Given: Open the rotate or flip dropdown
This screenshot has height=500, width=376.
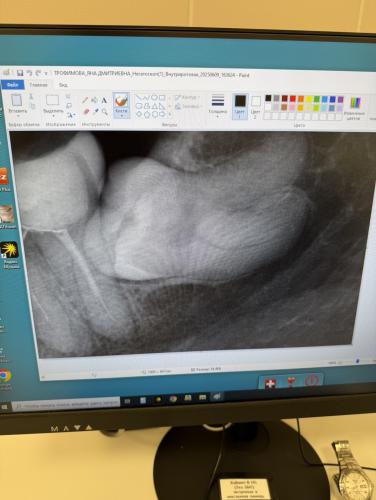Looking at the screenshot, I should tap(71, 115).
